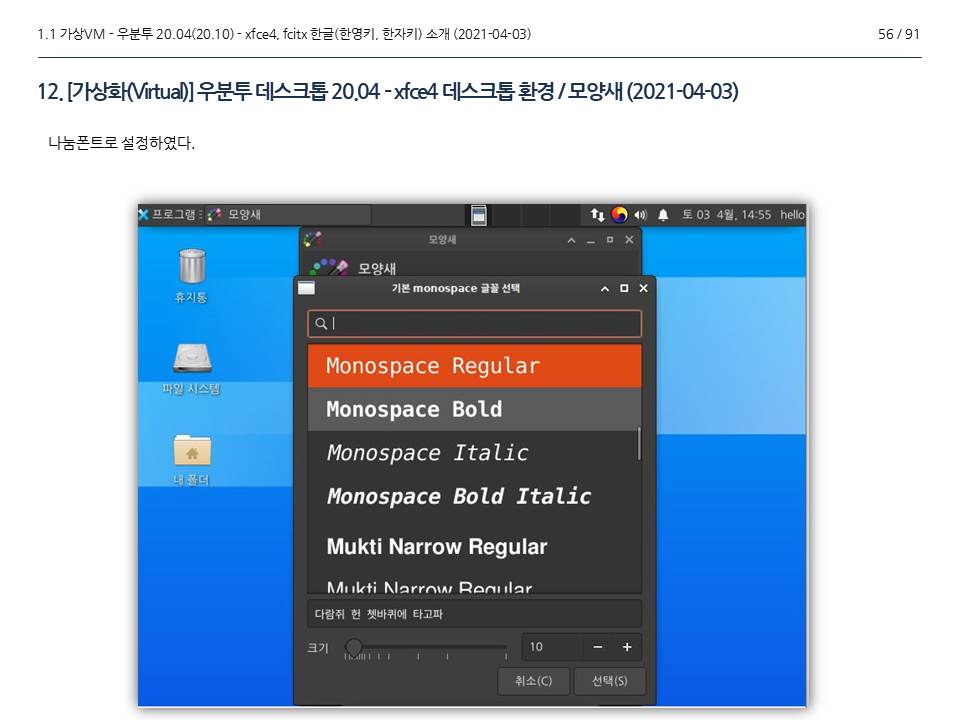Maximize the font selection dialog
The image size is (960, 720).
click(x=624, y=288)
